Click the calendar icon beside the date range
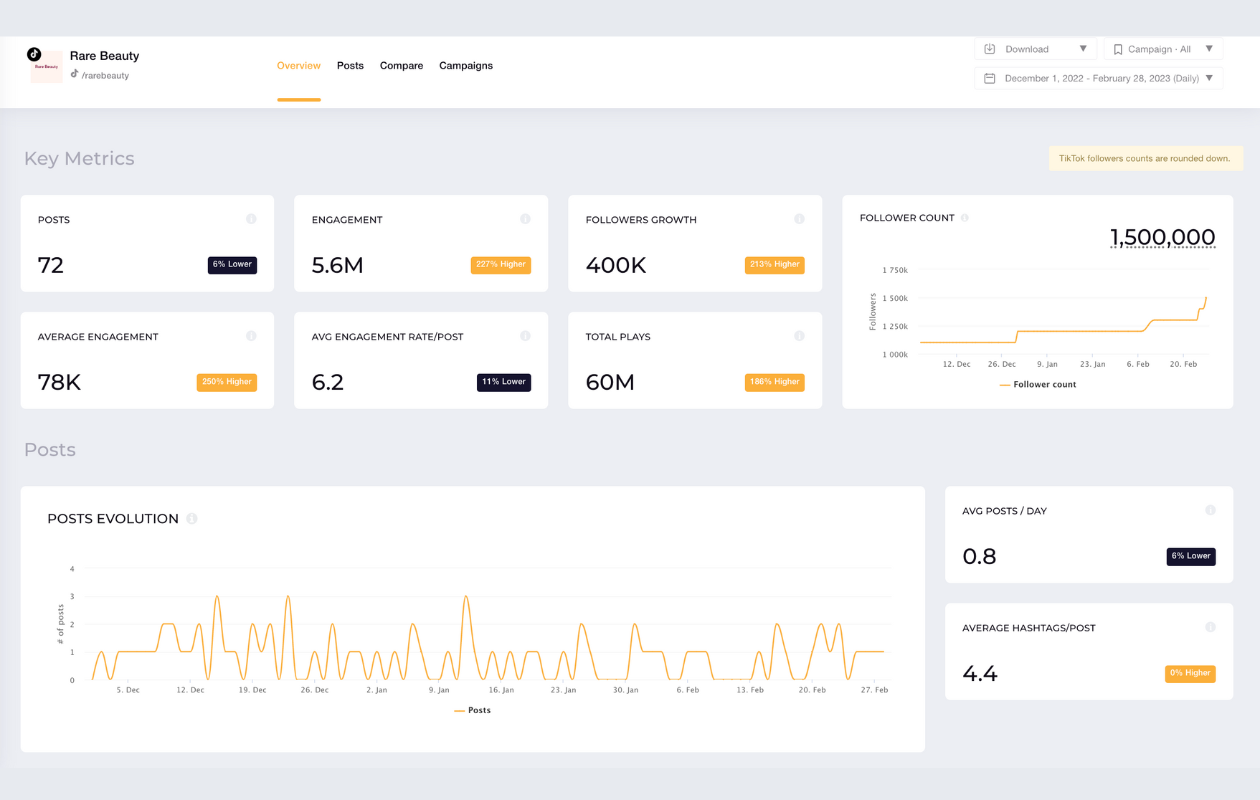 coord(990,78)
